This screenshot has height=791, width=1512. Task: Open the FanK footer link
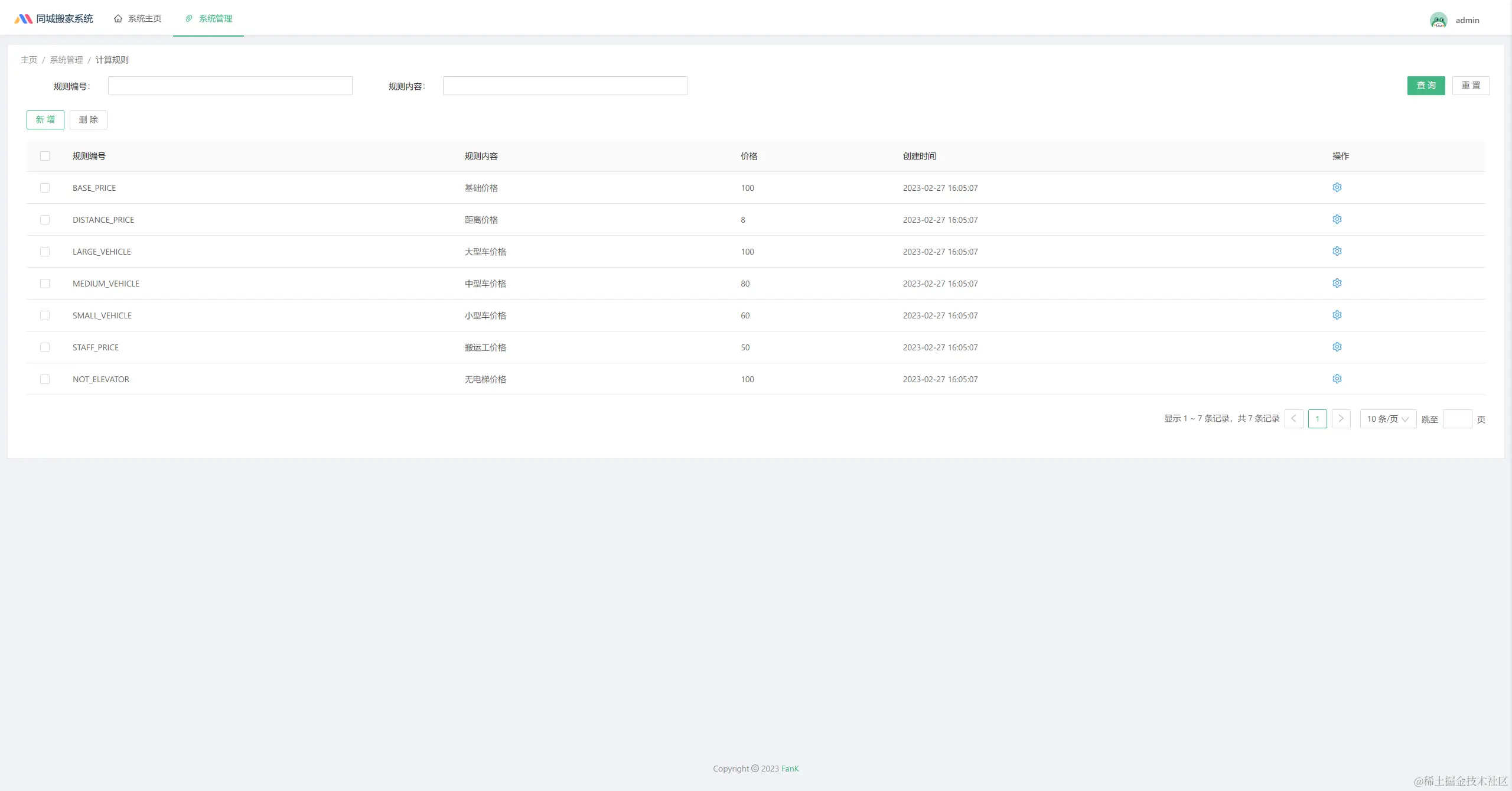[x=790, y=769]
